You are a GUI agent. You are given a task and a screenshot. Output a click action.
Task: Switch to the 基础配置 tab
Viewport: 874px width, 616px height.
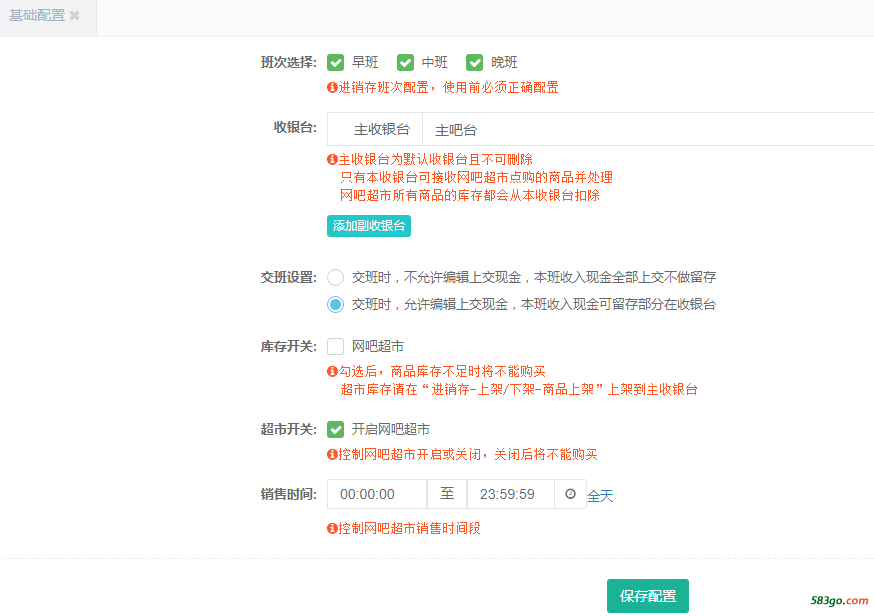37,16
